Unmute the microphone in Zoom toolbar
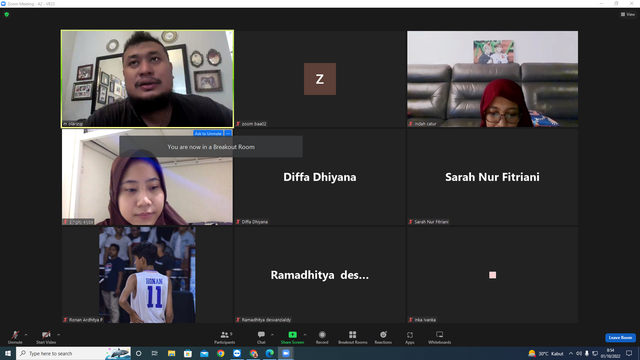This screenshot has height=360, width=640. (x=15, y=337)
